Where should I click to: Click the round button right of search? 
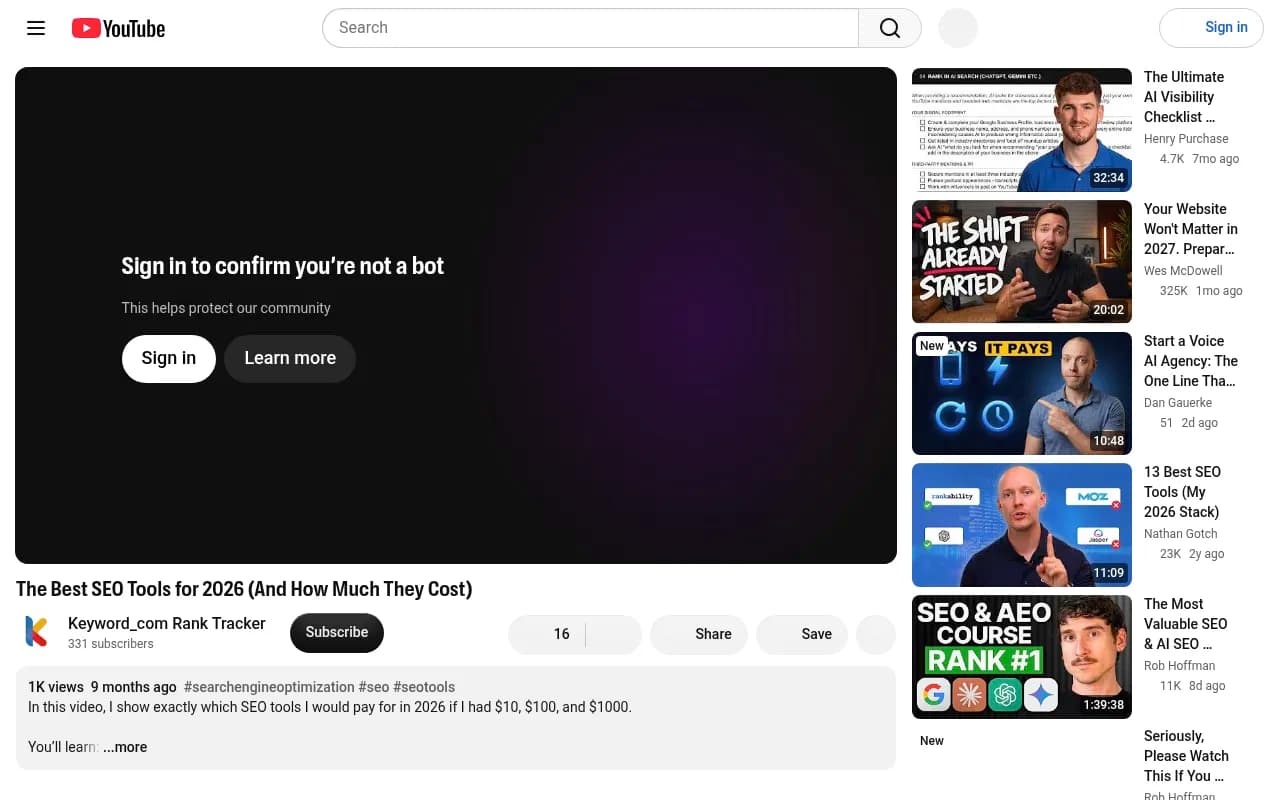click(957, 28)
